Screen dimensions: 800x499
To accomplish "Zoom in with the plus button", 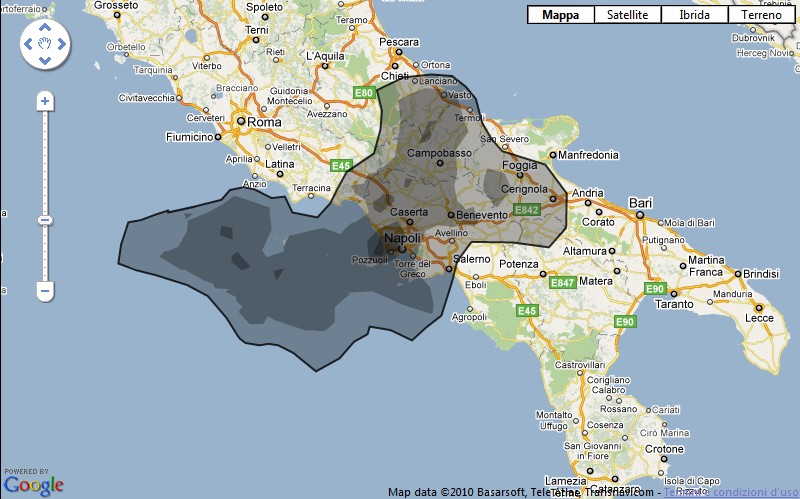I will point(44,101).
